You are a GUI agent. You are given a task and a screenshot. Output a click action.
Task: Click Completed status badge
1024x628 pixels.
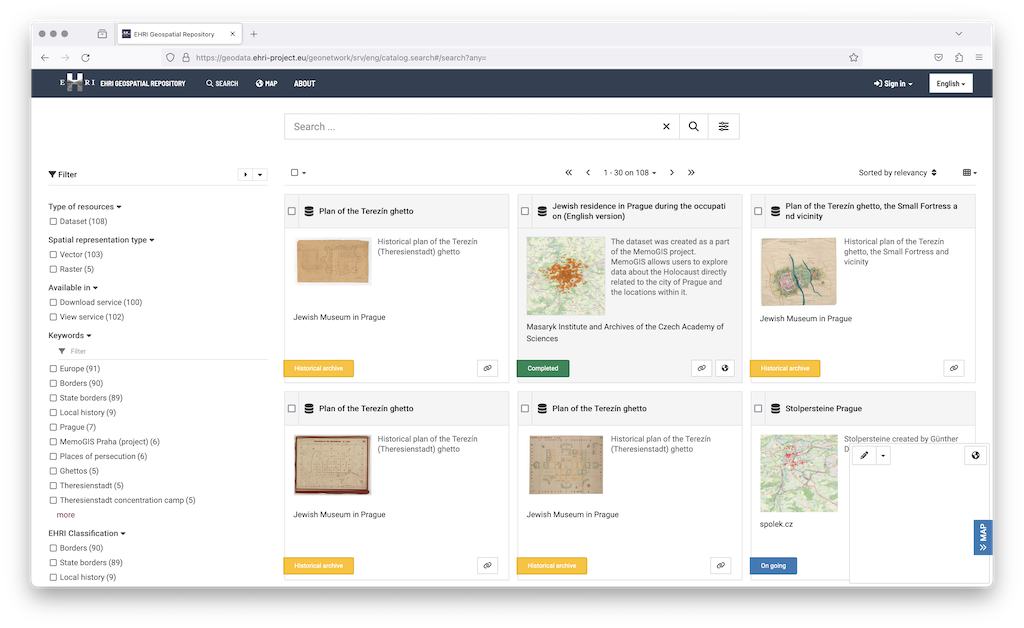pyautogui.click(x=543, y=368)
